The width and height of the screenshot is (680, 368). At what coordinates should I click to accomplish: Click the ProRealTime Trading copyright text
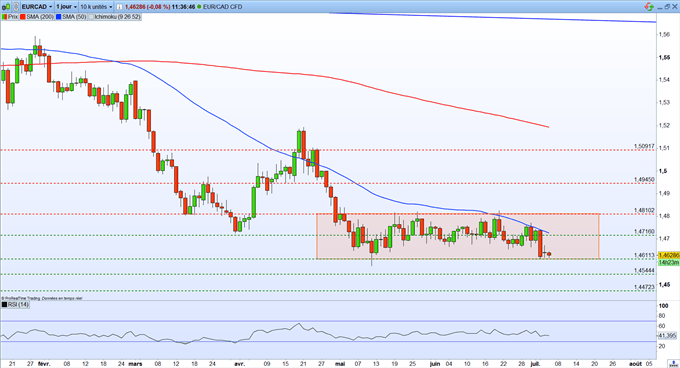42,298
